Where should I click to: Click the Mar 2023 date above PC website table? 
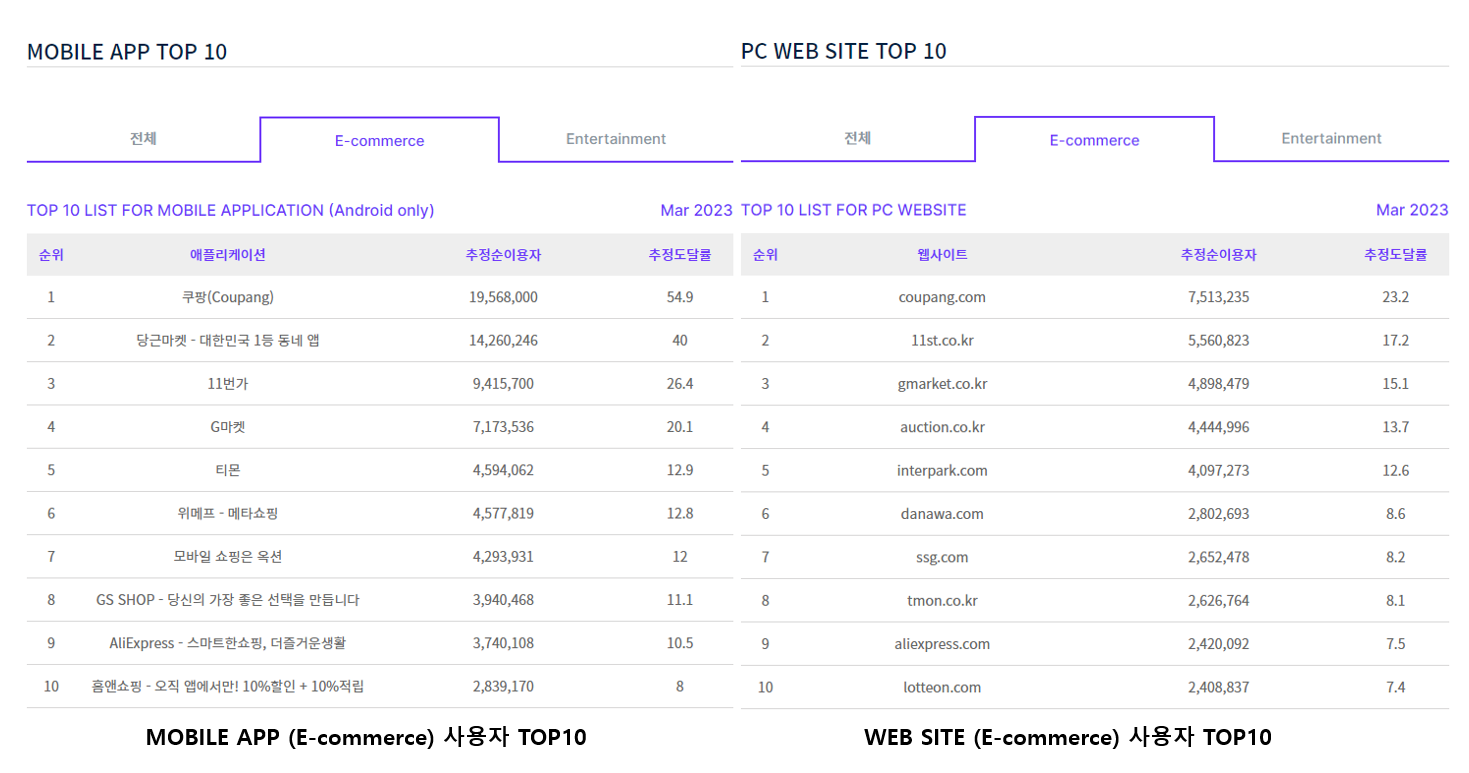tap(1412, 210)
